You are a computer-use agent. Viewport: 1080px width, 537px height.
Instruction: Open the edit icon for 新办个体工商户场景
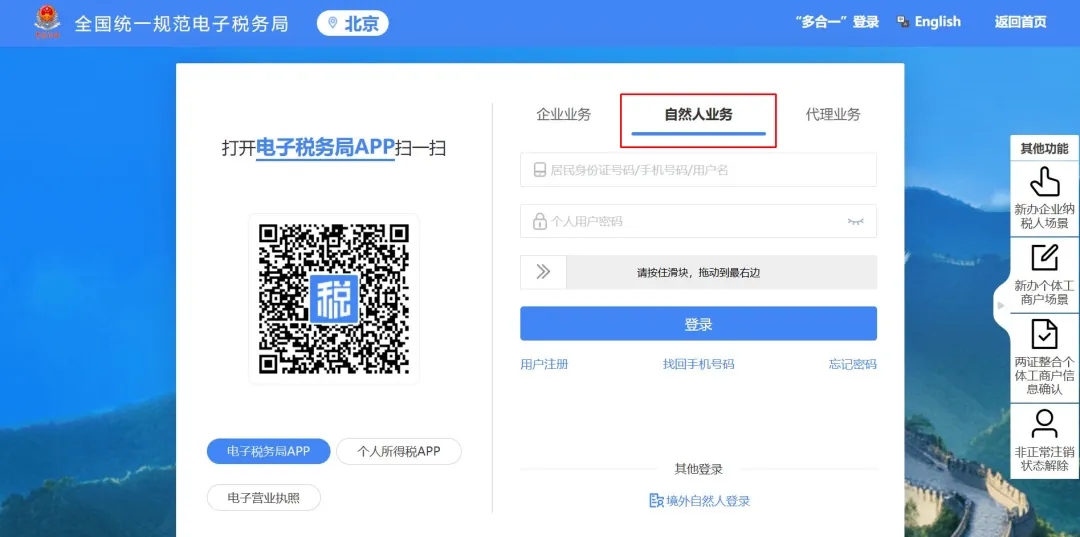pos(1044,257)
